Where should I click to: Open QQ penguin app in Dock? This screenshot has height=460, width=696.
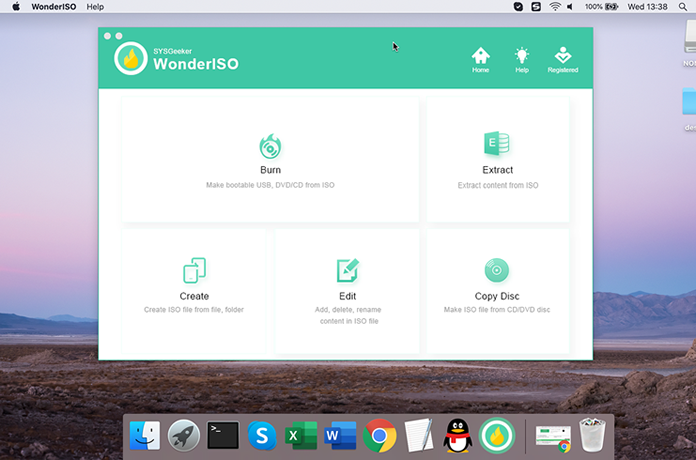click(458, 436)
